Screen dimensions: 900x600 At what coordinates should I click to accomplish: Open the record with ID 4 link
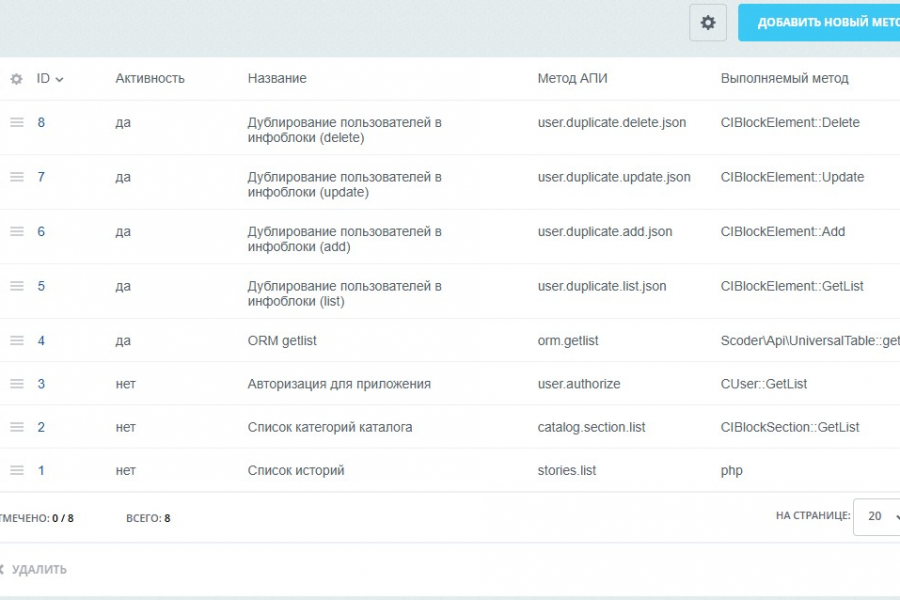[41, 340]
